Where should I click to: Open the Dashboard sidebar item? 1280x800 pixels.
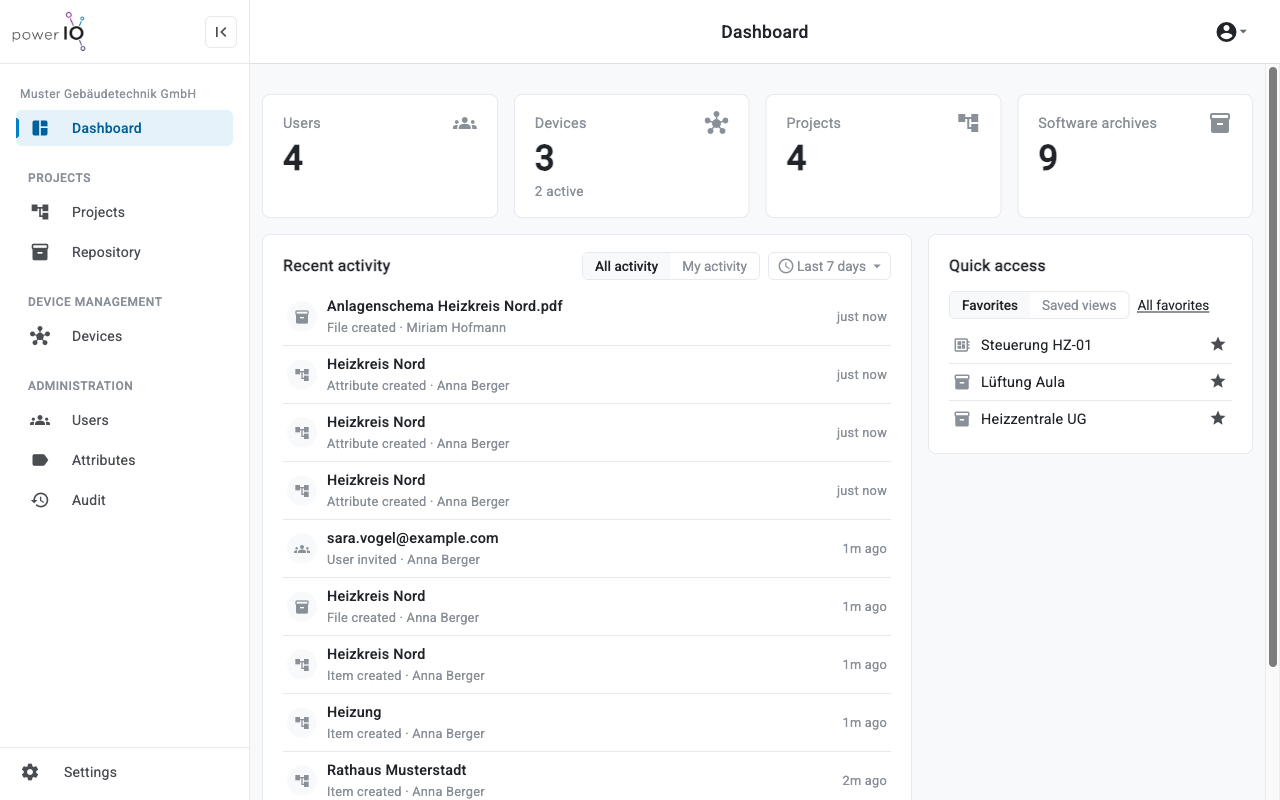(125, 128)
